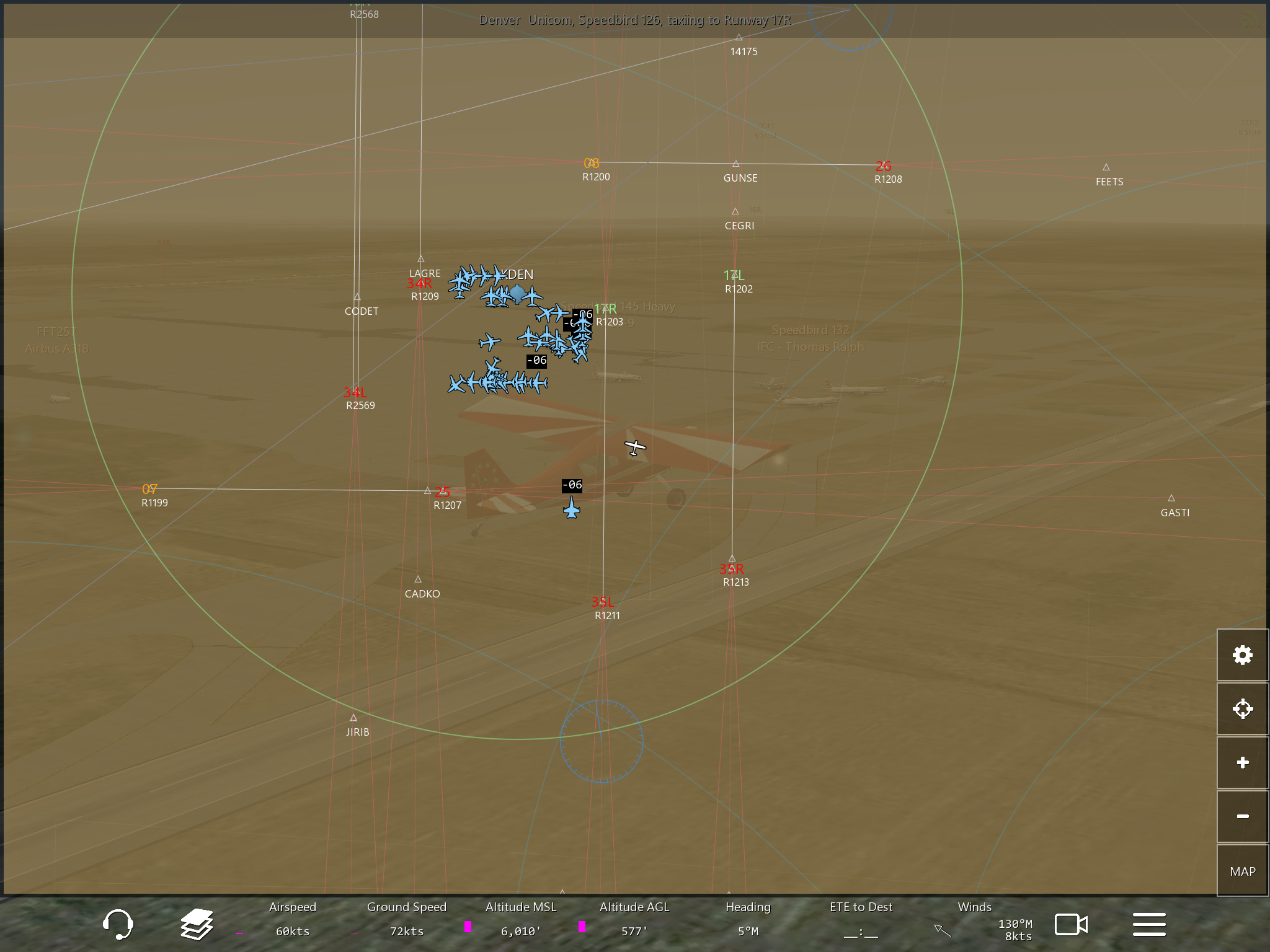Zoom in with the plus button
The width and height of the screenshot is (1270, 952).
pyautogui.click(x=1242, y=762)
